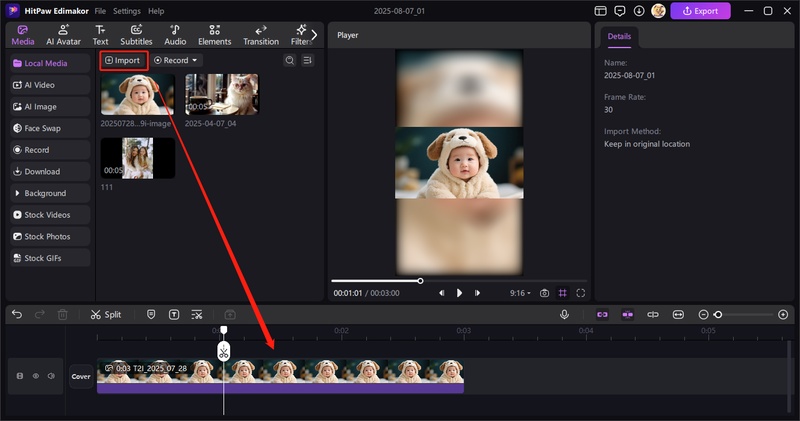The image size is (800, 421).
Task: Select the baby image thumbnail
Action: coord(137,94)
